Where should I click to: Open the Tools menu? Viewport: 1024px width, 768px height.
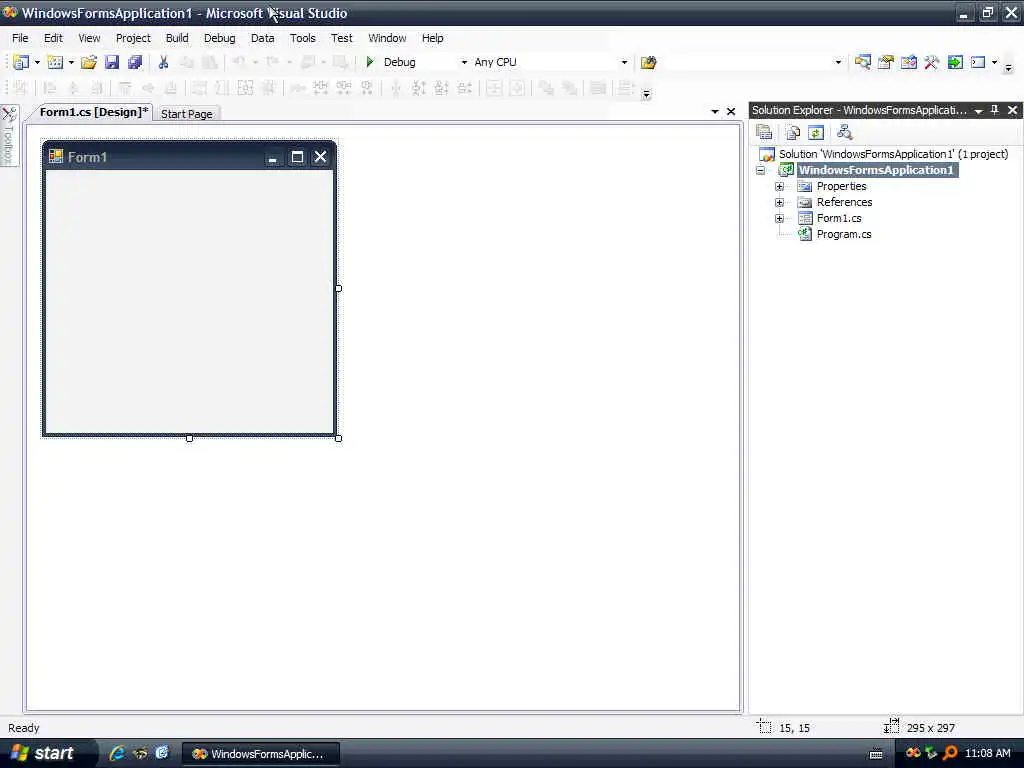(x=302, y=38)
